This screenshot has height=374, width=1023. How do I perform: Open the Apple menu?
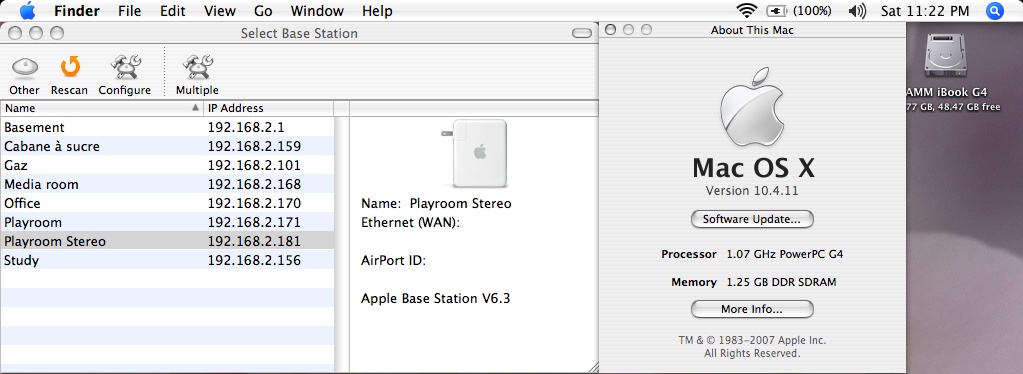tap(28, 10)
